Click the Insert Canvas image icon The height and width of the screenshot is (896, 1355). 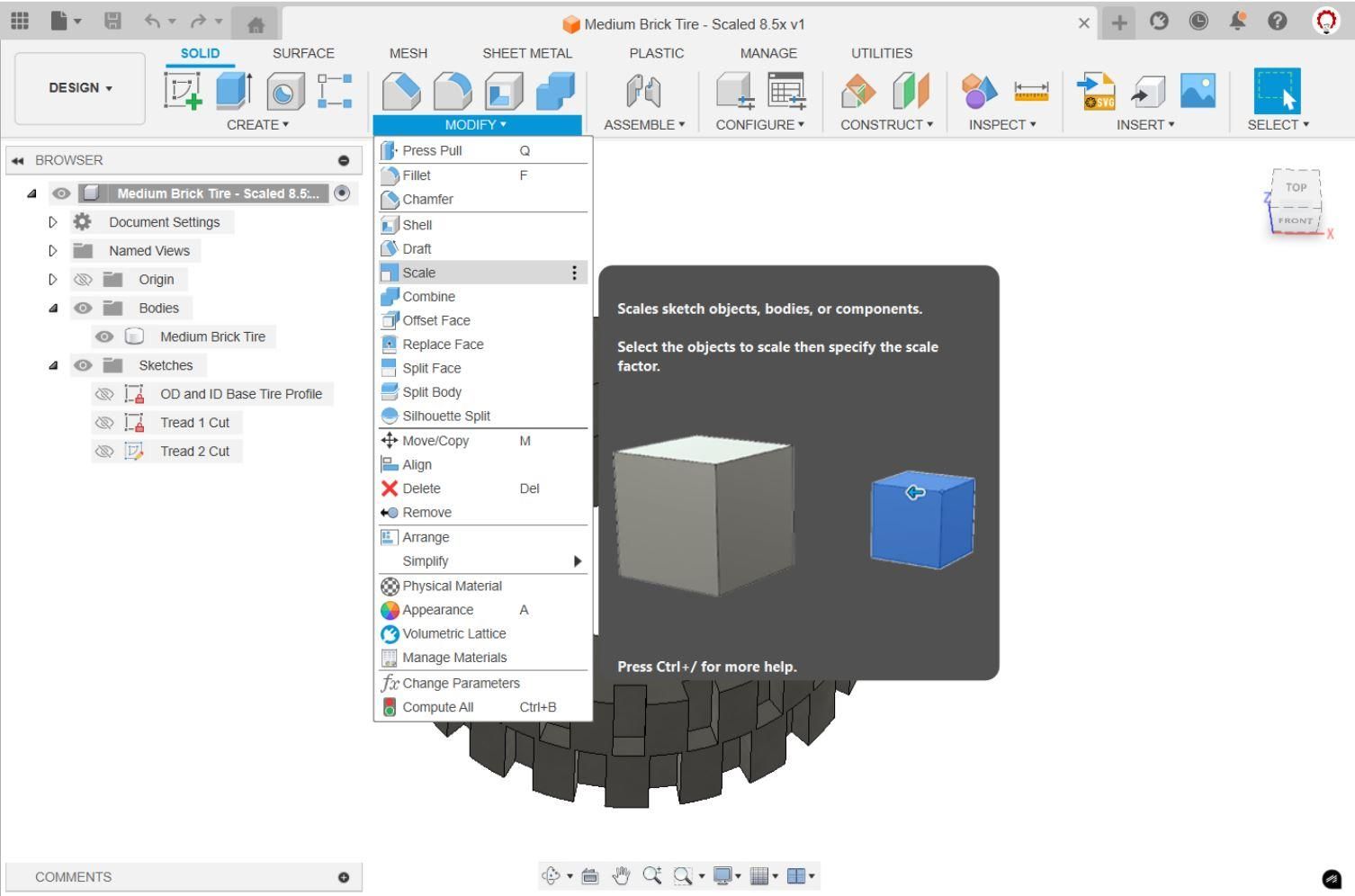tap(1198, 91)
